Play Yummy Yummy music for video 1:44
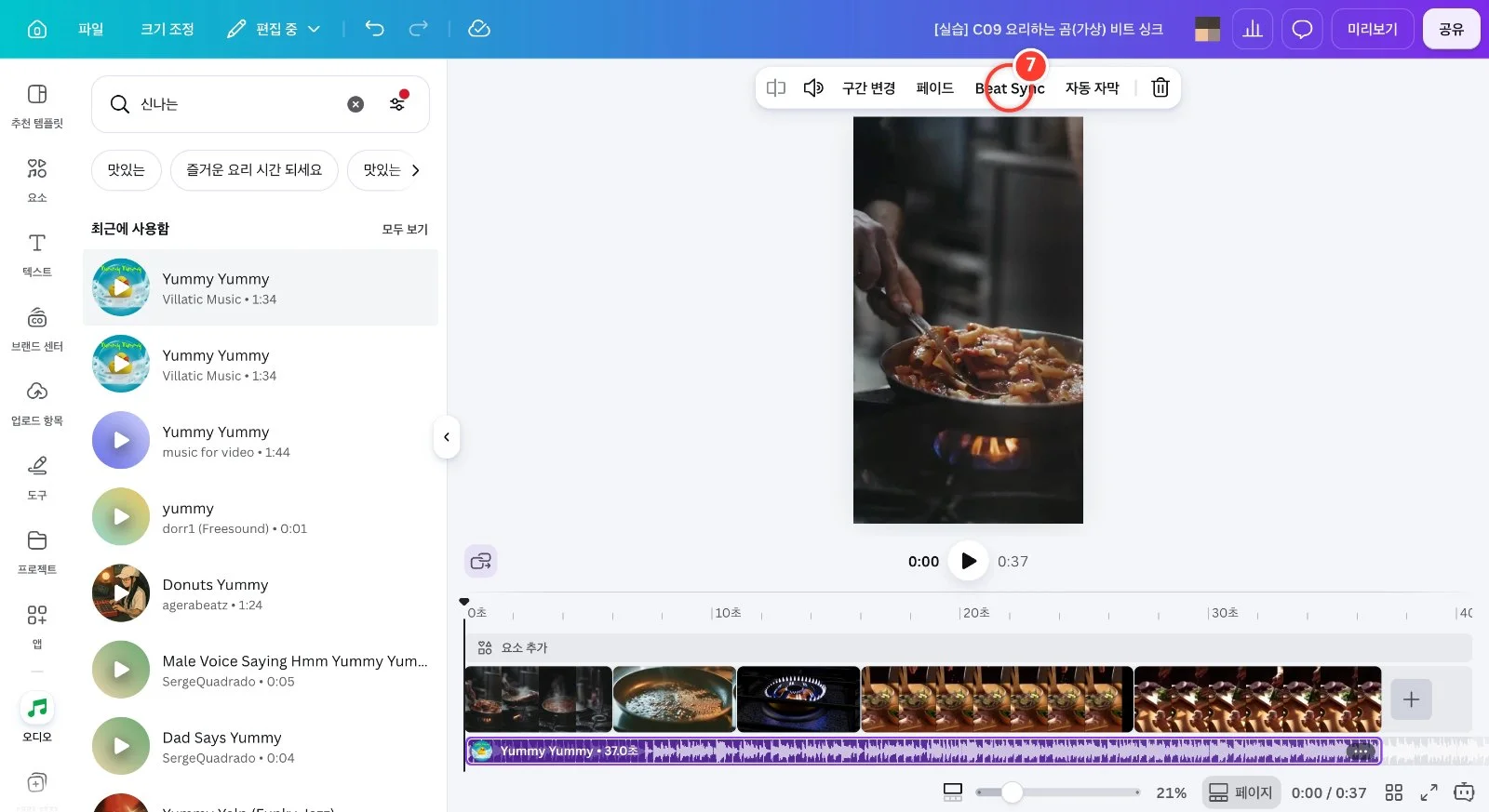Screen dimensions: 1489x812 [x=121, y=440]
